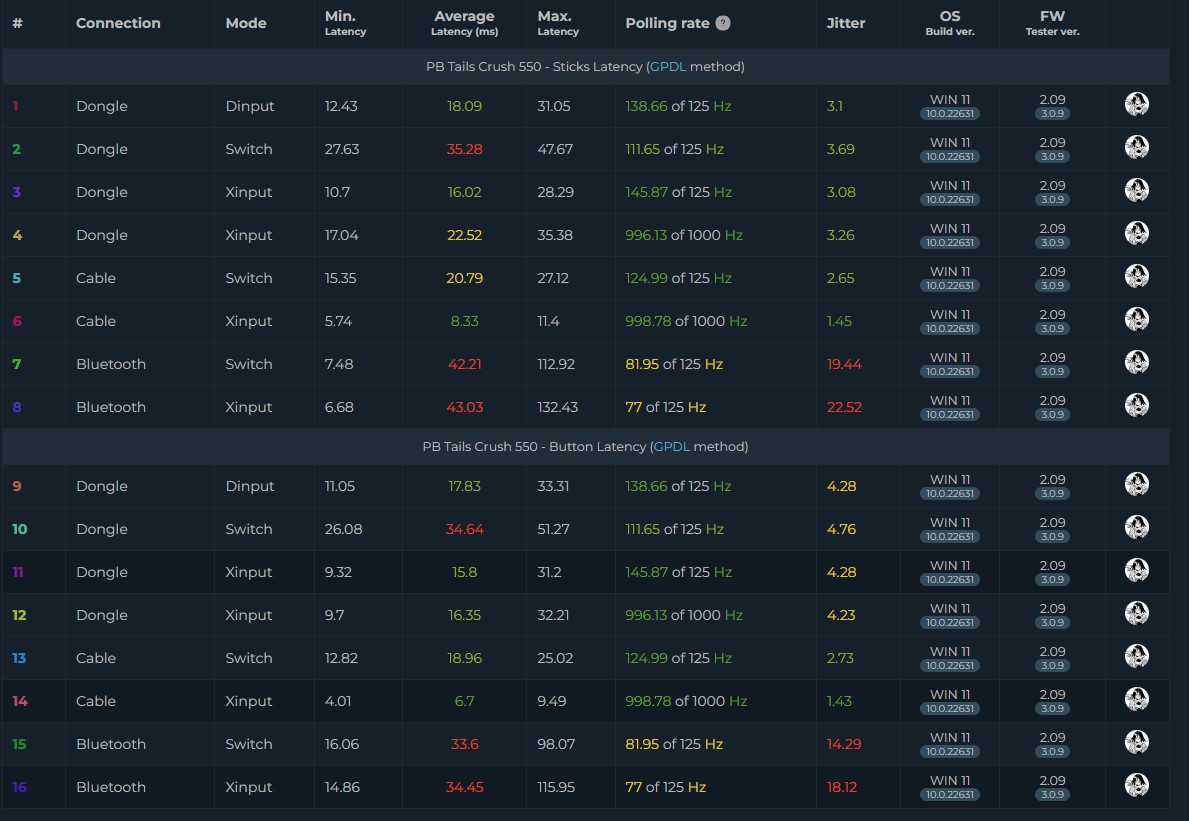Click the # column header
Screen dimensions: 1189x821
pos(17,24)
